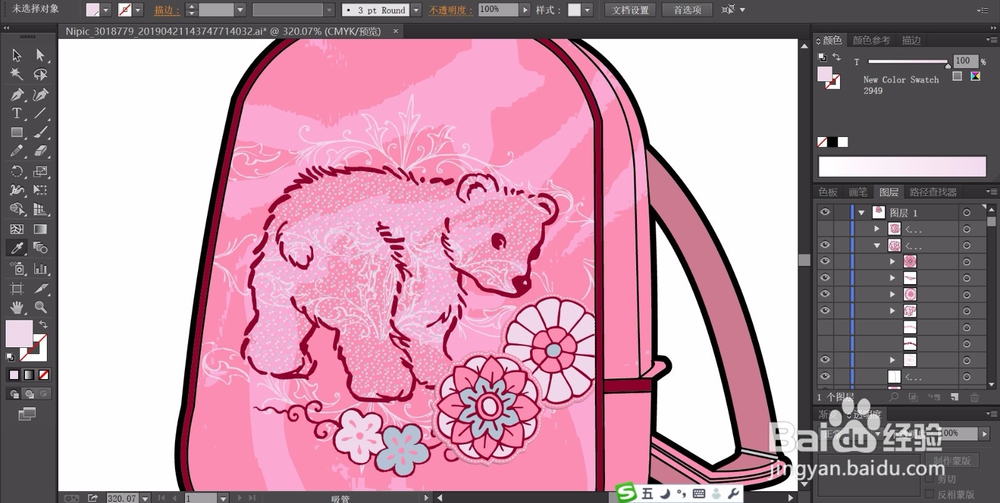Click the Layers panel vertical scrollbar
The height and width of the screenshot is (503, 1000).
click(x=991, y=295)
